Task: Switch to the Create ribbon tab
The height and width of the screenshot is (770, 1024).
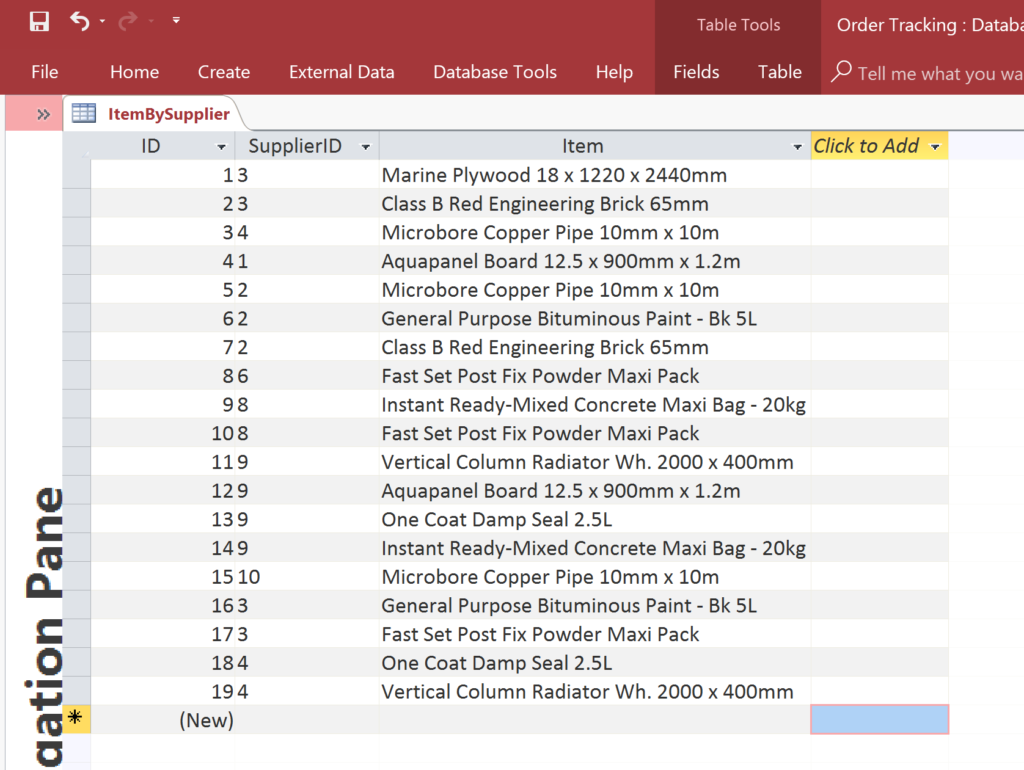Action: tap(224, 72)
